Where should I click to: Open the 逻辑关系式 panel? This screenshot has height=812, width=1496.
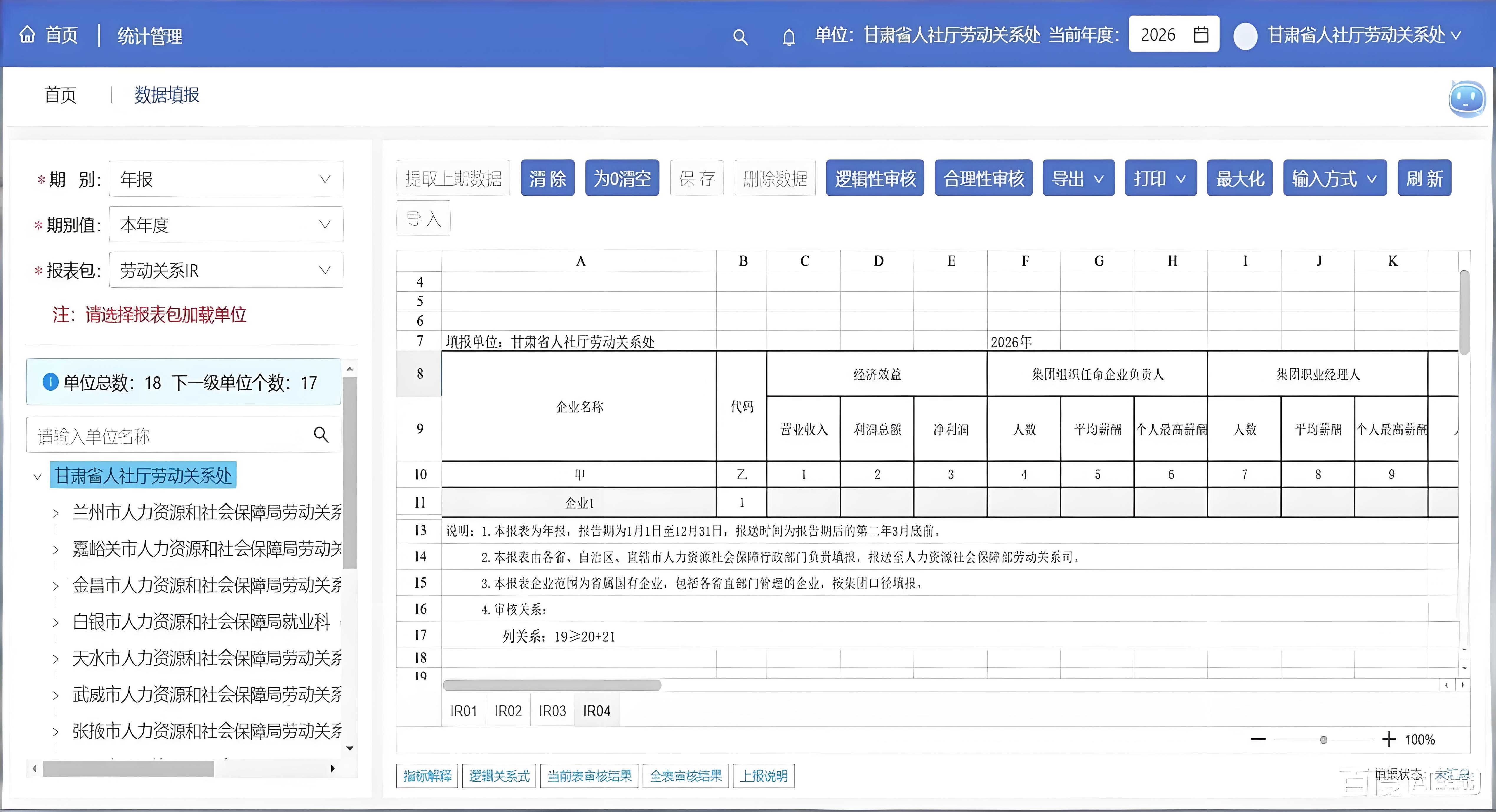[500, 776]
